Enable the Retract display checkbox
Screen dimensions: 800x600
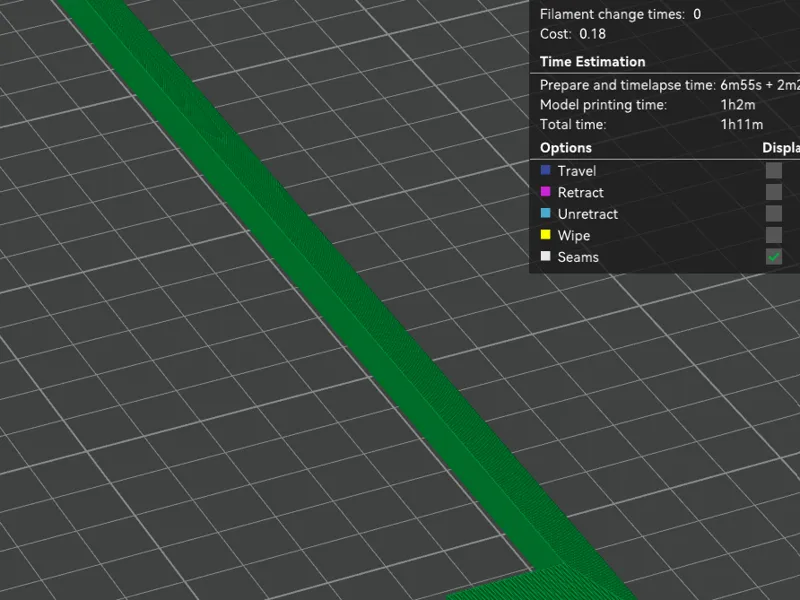click(773, 192)
